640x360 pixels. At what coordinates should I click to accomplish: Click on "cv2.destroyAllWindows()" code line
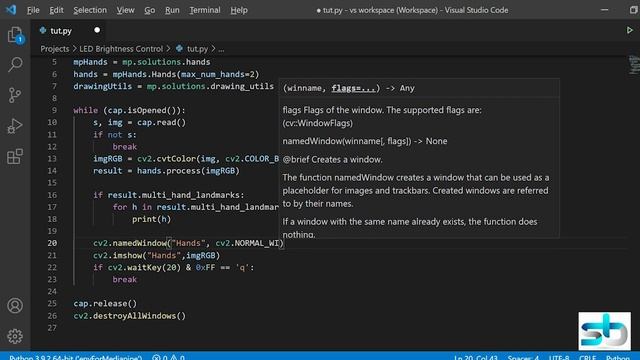click(129, 316)
